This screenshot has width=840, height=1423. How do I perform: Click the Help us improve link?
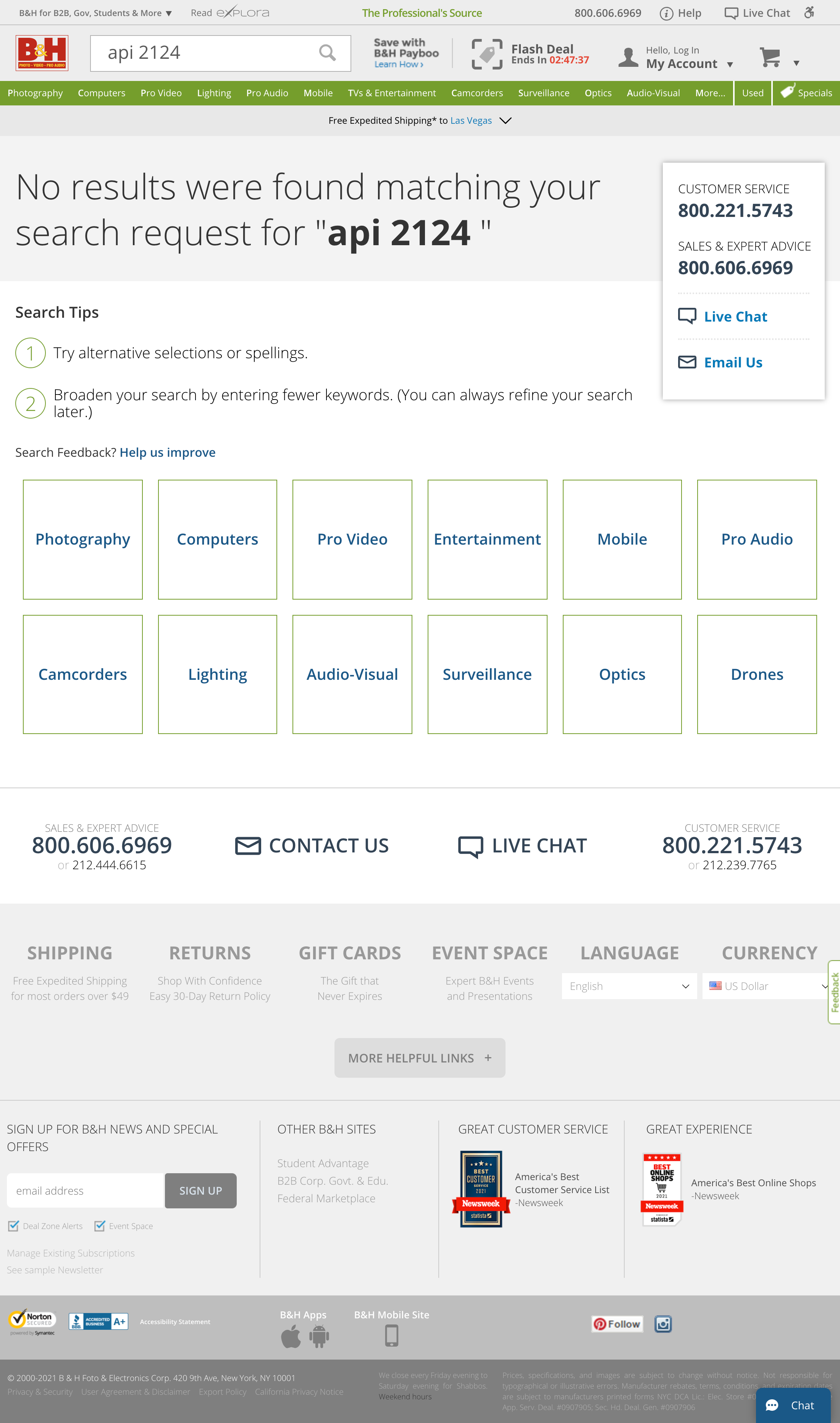coord(168,452)
